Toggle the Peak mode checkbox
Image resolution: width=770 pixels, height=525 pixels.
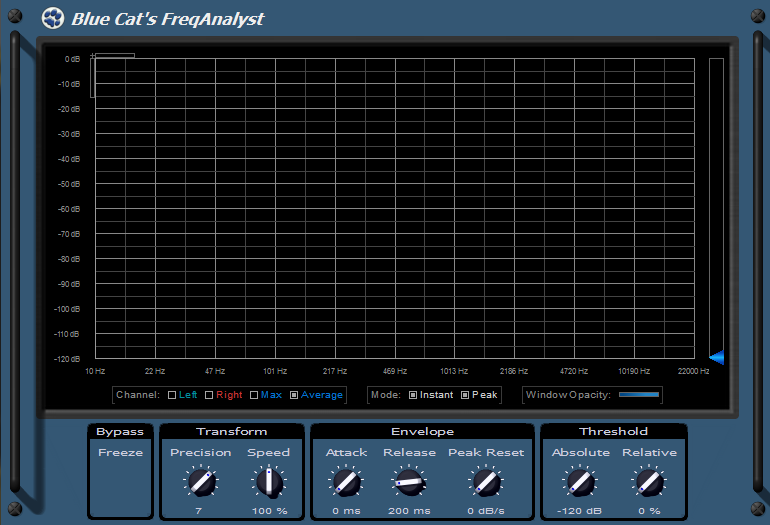(x=465, y=395)
